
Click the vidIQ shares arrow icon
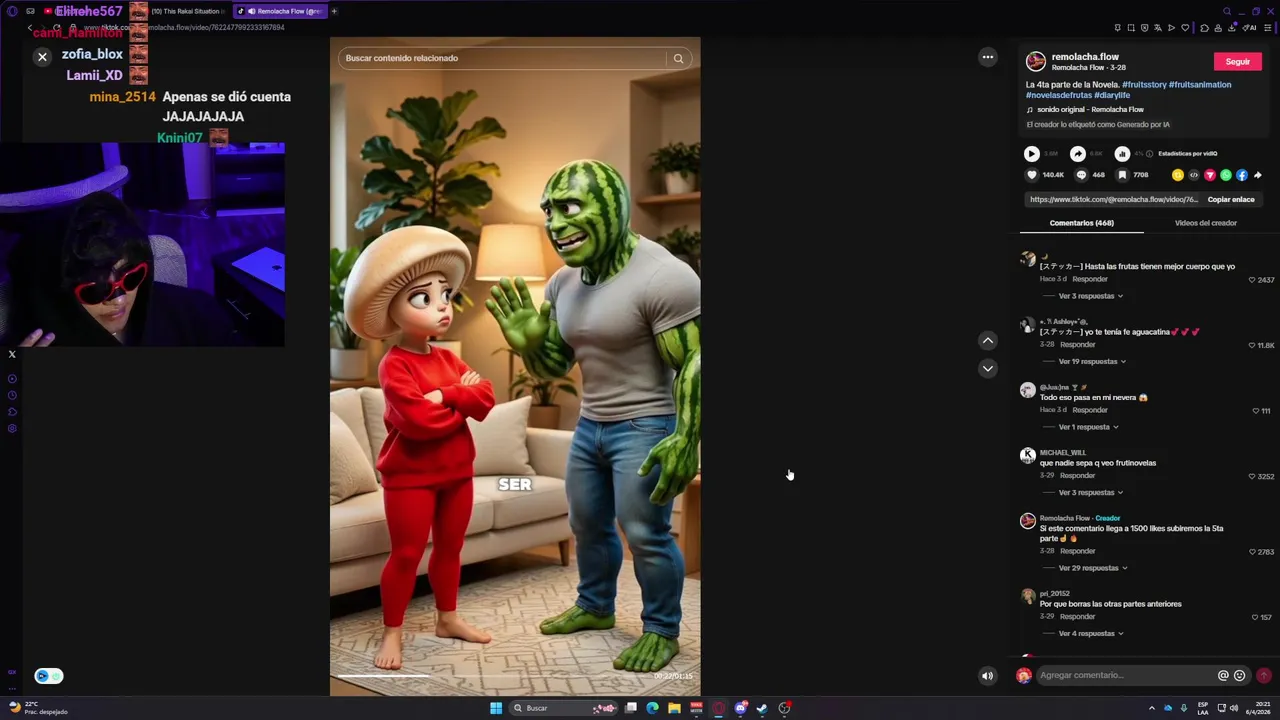coord(1078,154)
